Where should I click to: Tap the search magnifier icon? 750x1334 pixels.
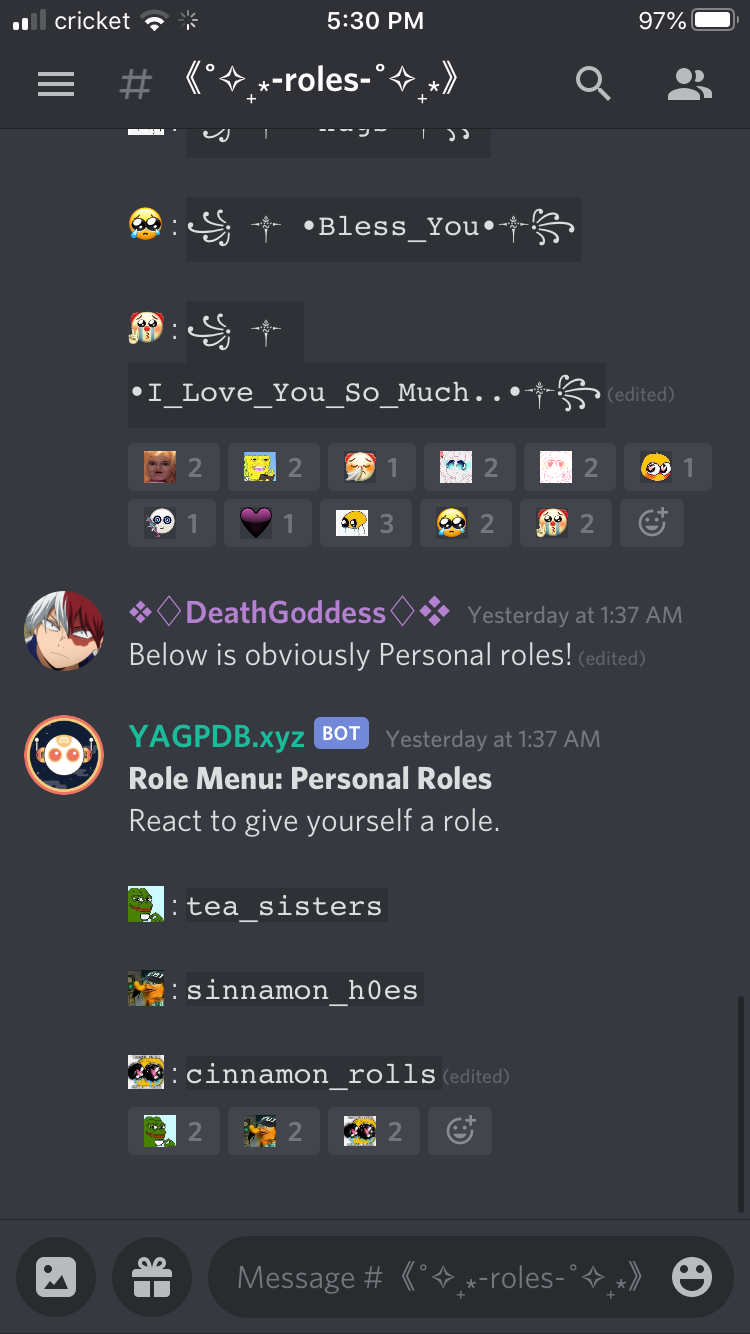point(593,84)
